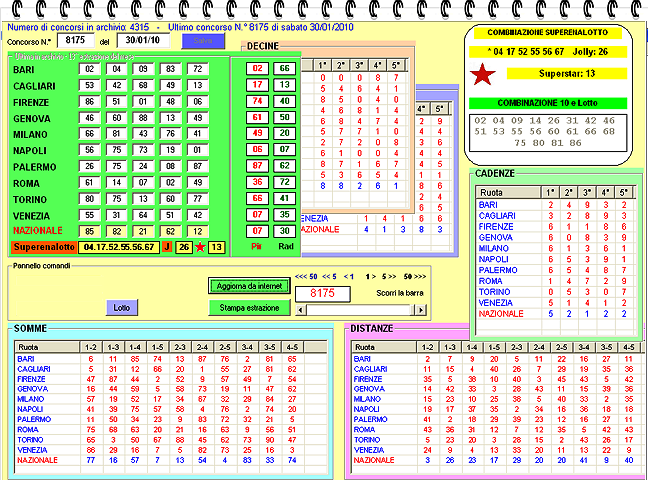Click the Jolly: 26 combination line
Image resolution: width=648 pixels, height=480 pixels.
point(548,52)
